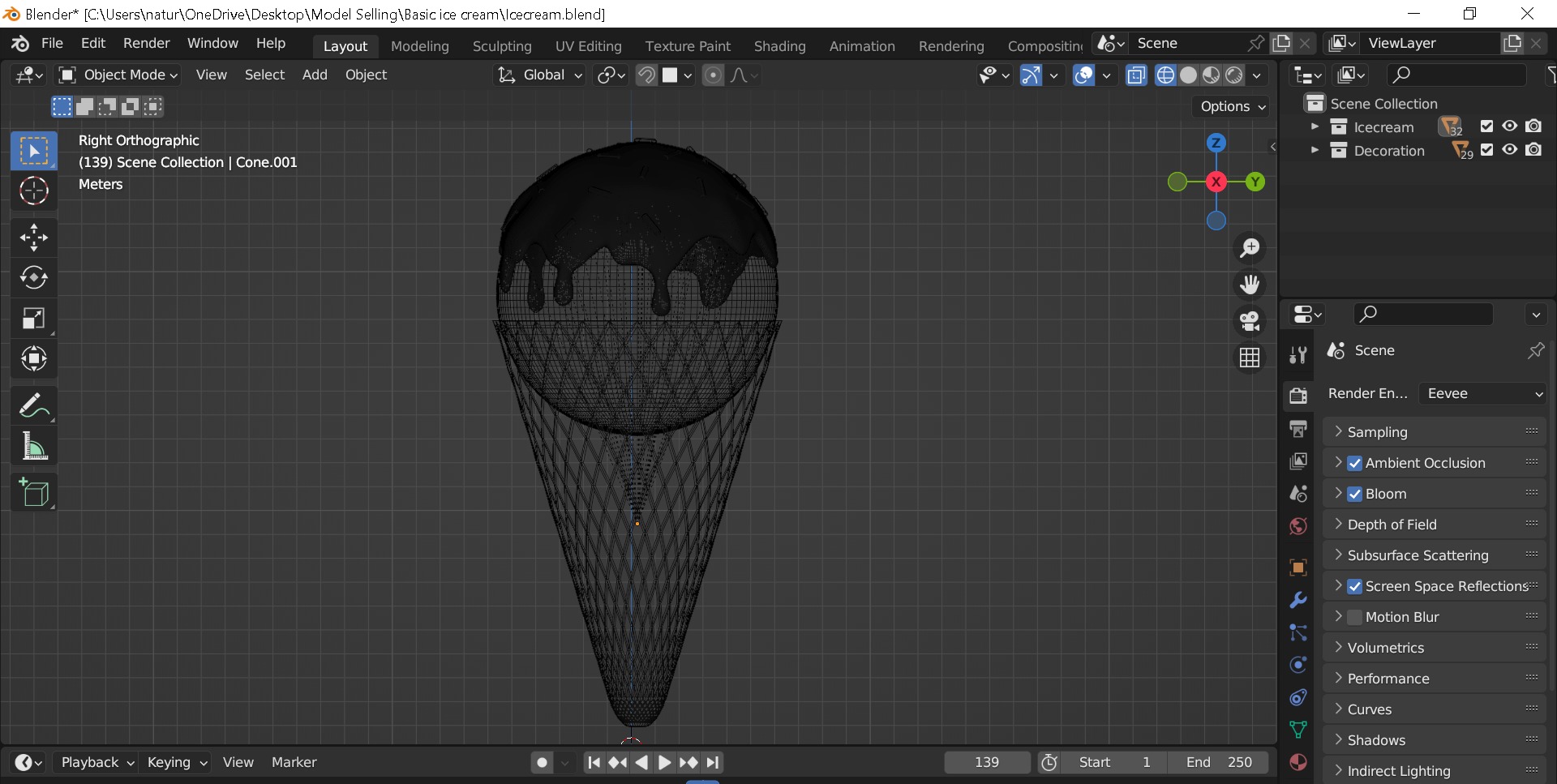Open the Global orientation dropdown

tap(540, 75)
